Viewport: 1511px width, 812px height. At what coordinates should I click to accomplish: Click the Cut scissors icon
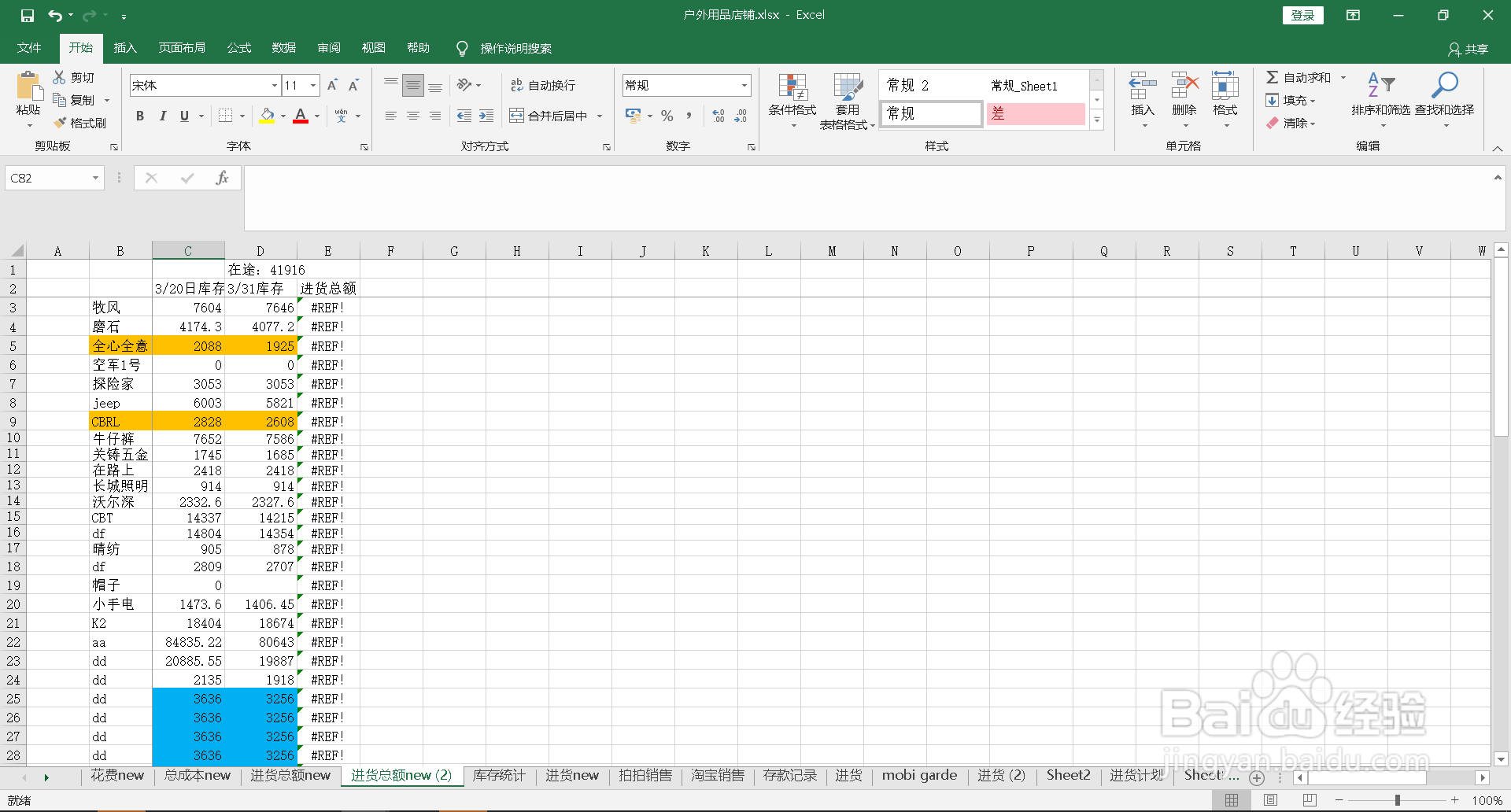(59, 77)
